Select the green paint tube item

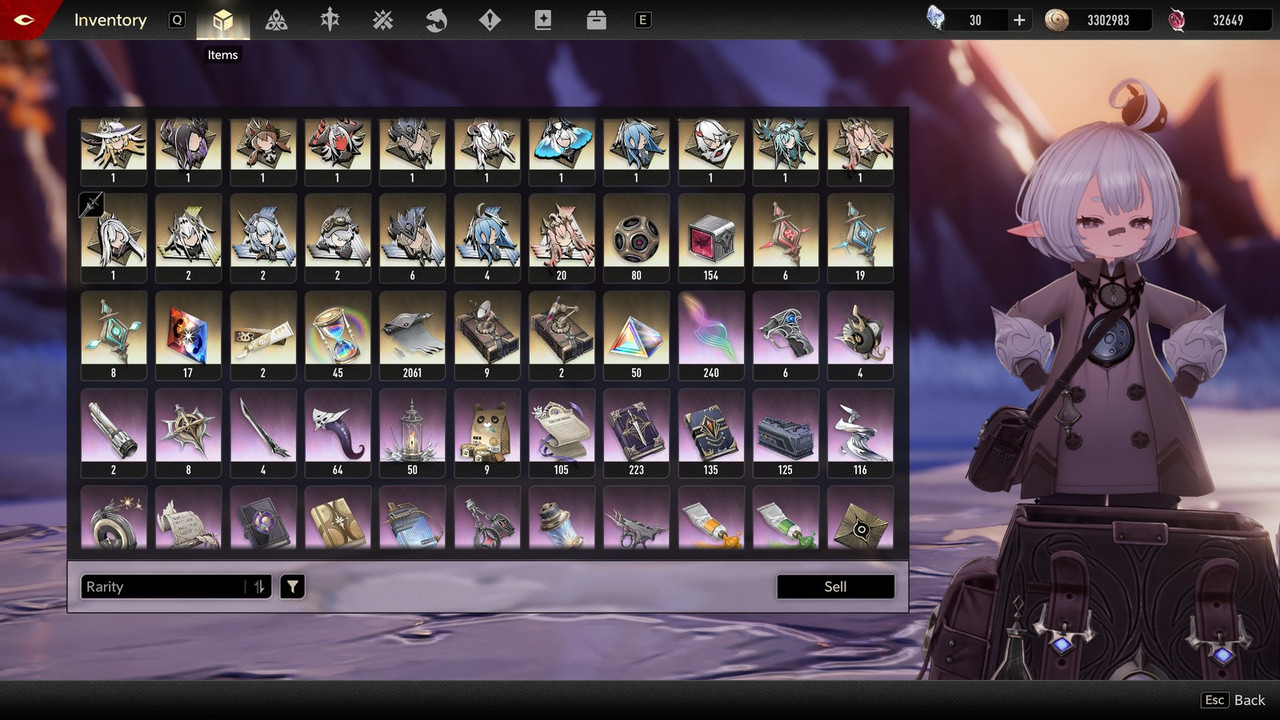point(785,518)
